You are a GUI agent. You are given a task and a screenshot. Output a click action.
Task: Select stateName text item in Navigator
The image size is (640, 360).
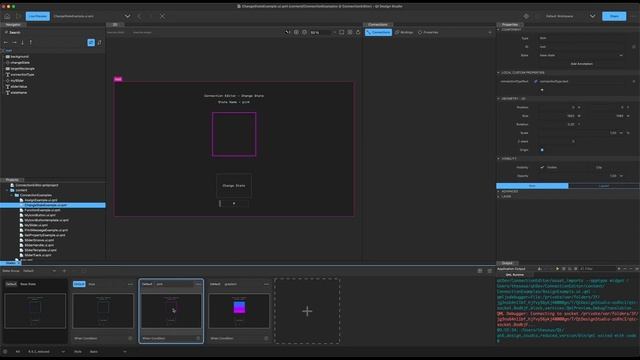pyautogui.click(x=19, y=93)
